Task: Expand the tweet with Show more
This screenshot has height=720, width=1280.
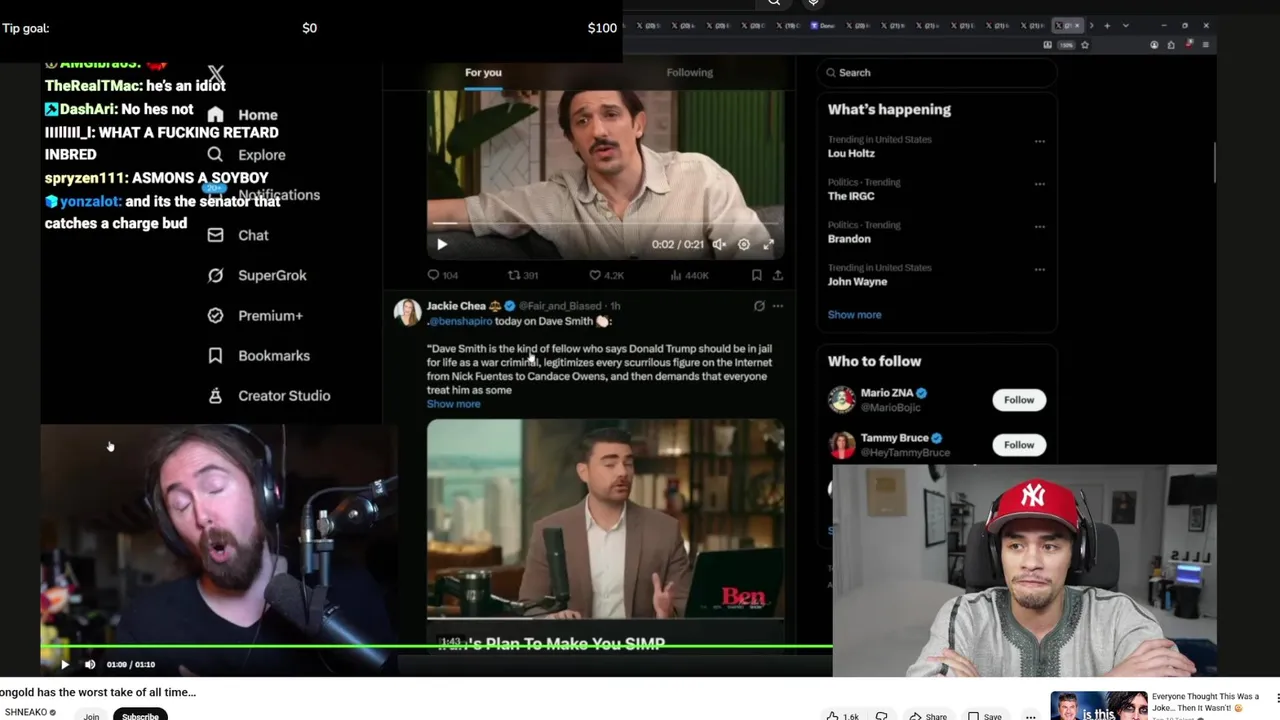Action: [453, 404]
